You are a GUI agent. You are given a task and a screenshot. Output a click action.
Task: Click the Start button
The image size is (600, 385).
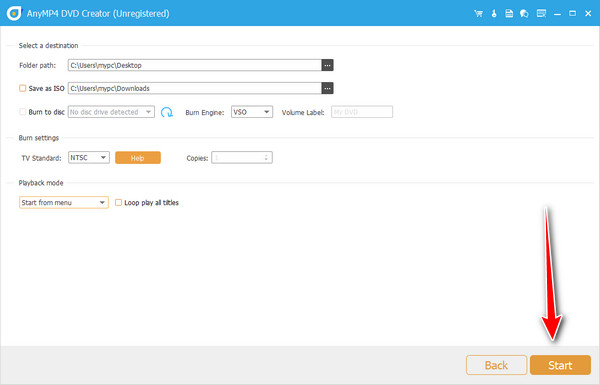560,365
